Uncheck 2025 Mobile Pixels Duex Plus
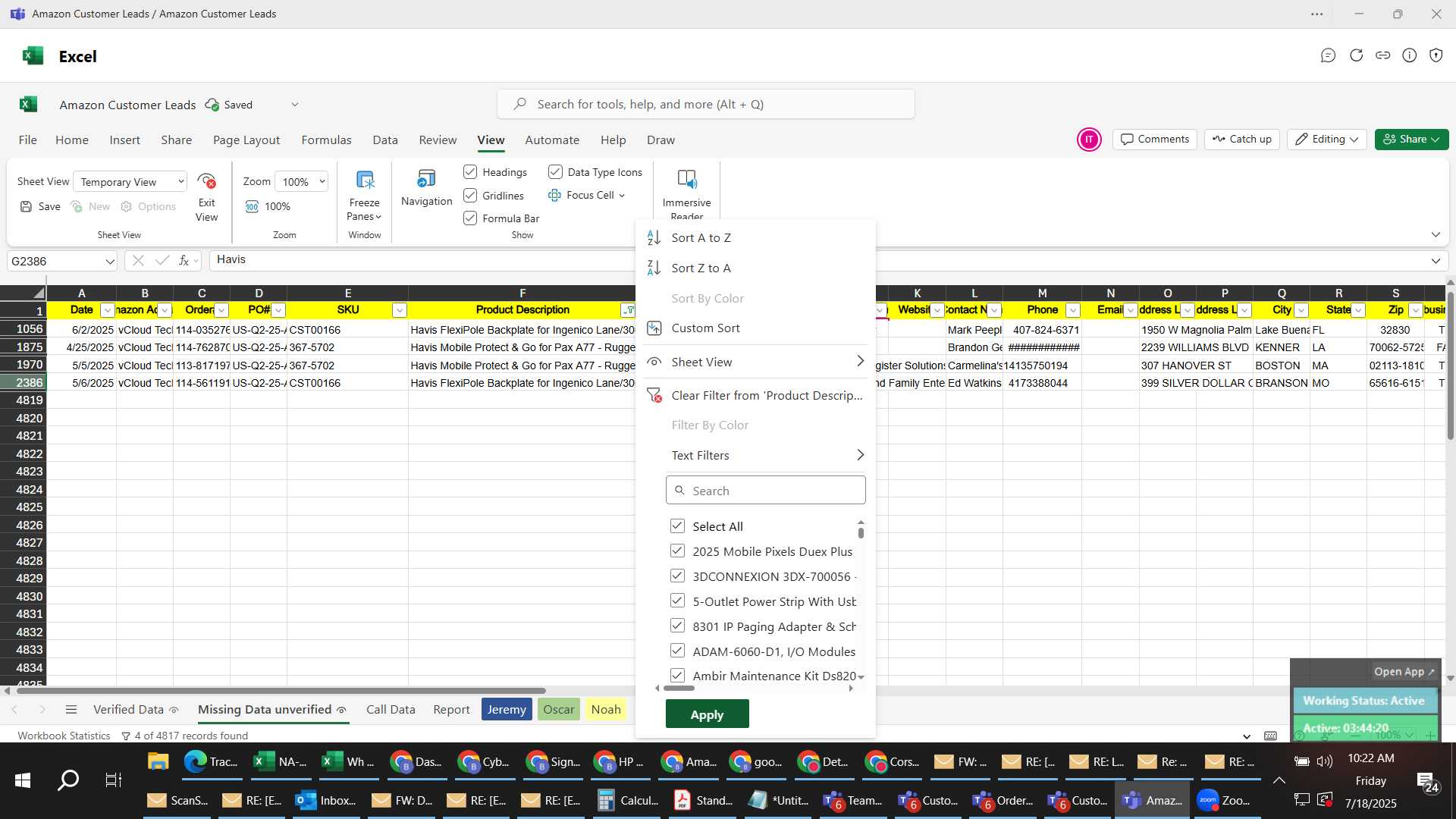Screen dimensions: 1456x819 [677, 551]
